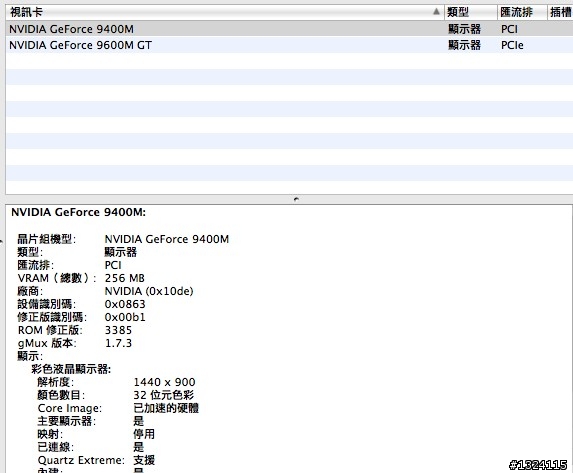
Task: Click ROM revision value 3385
Action: (118, 330)
